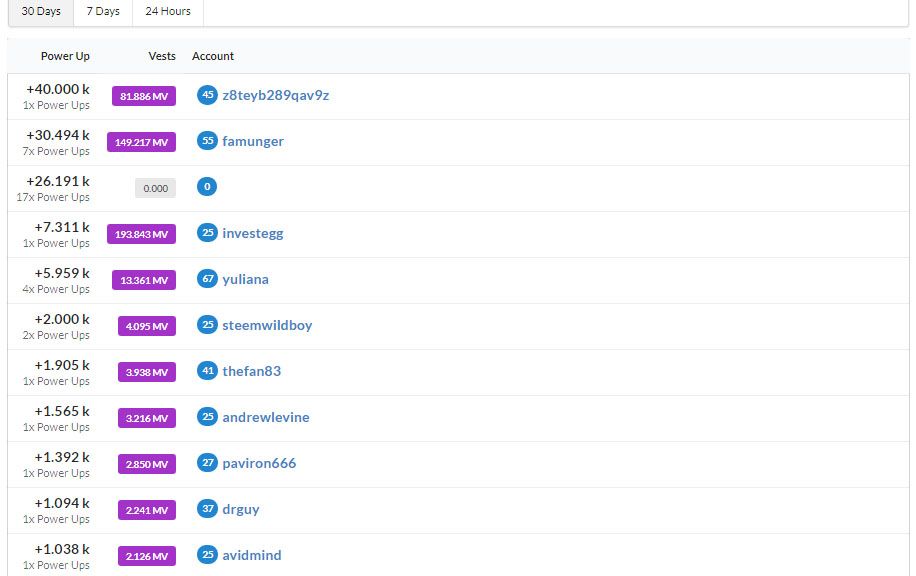
Task: Select the +2.000 k power up value
Action: [62, 320]
